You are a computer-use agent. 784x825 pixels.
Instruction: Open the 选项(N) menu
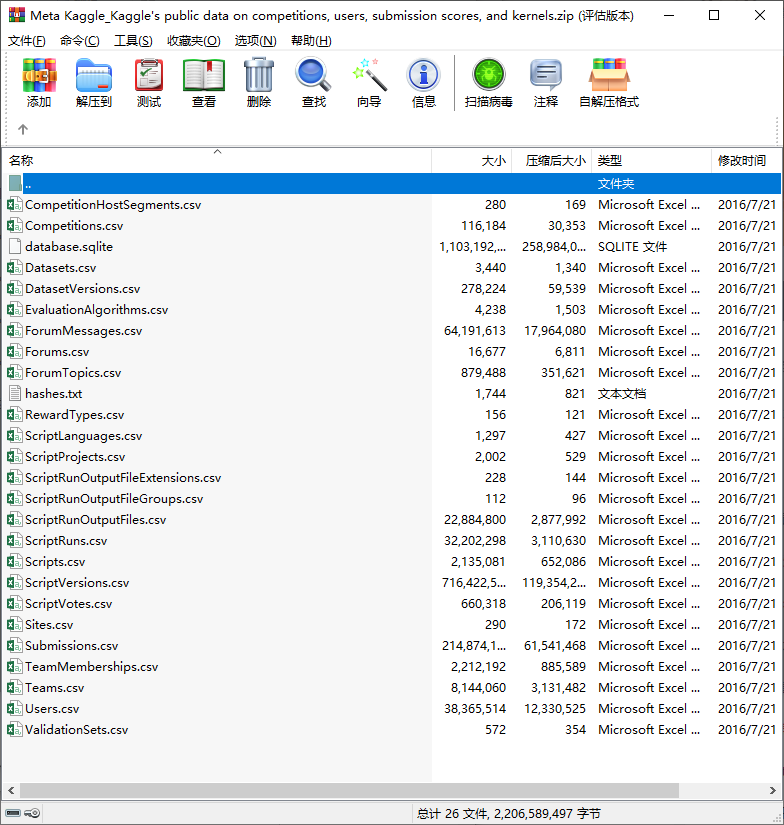click(255, 41)
